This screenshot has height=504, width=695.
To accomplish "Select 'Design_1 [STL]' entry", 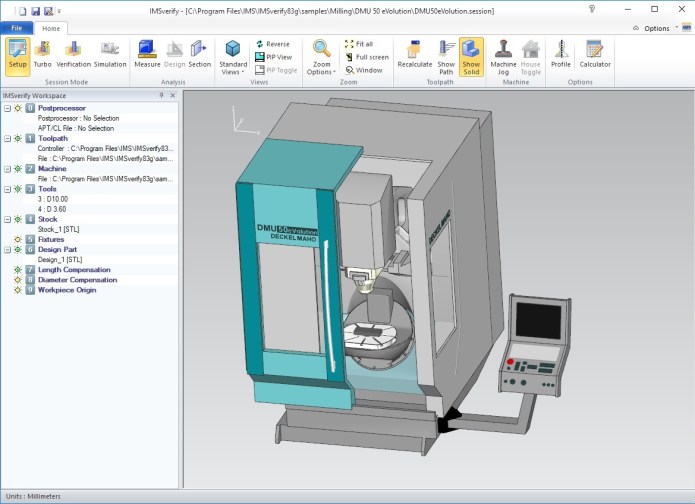I will coord(60,260).
